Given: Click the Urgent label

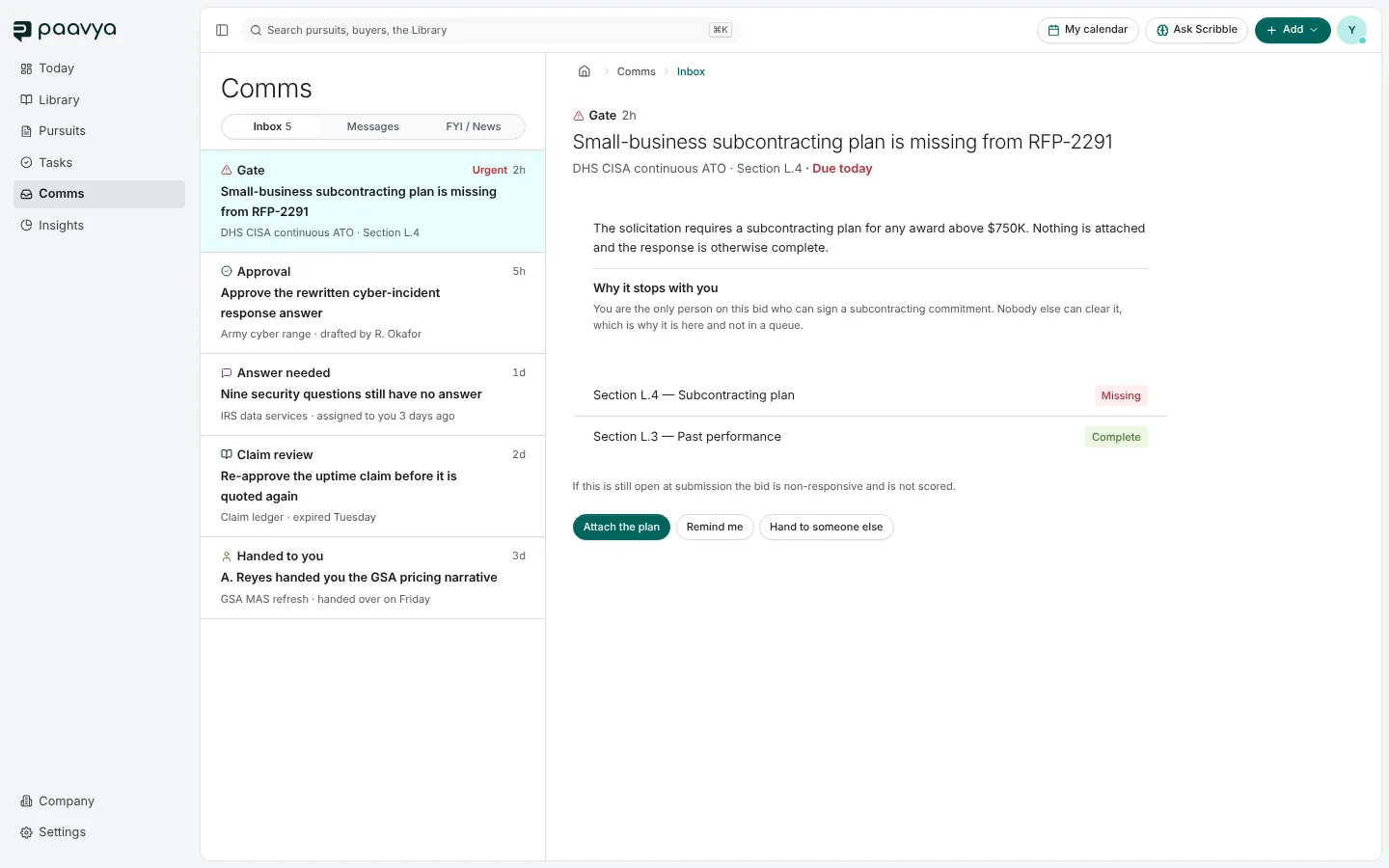Looking at the screenshot, I should click(x=490, y=170).
